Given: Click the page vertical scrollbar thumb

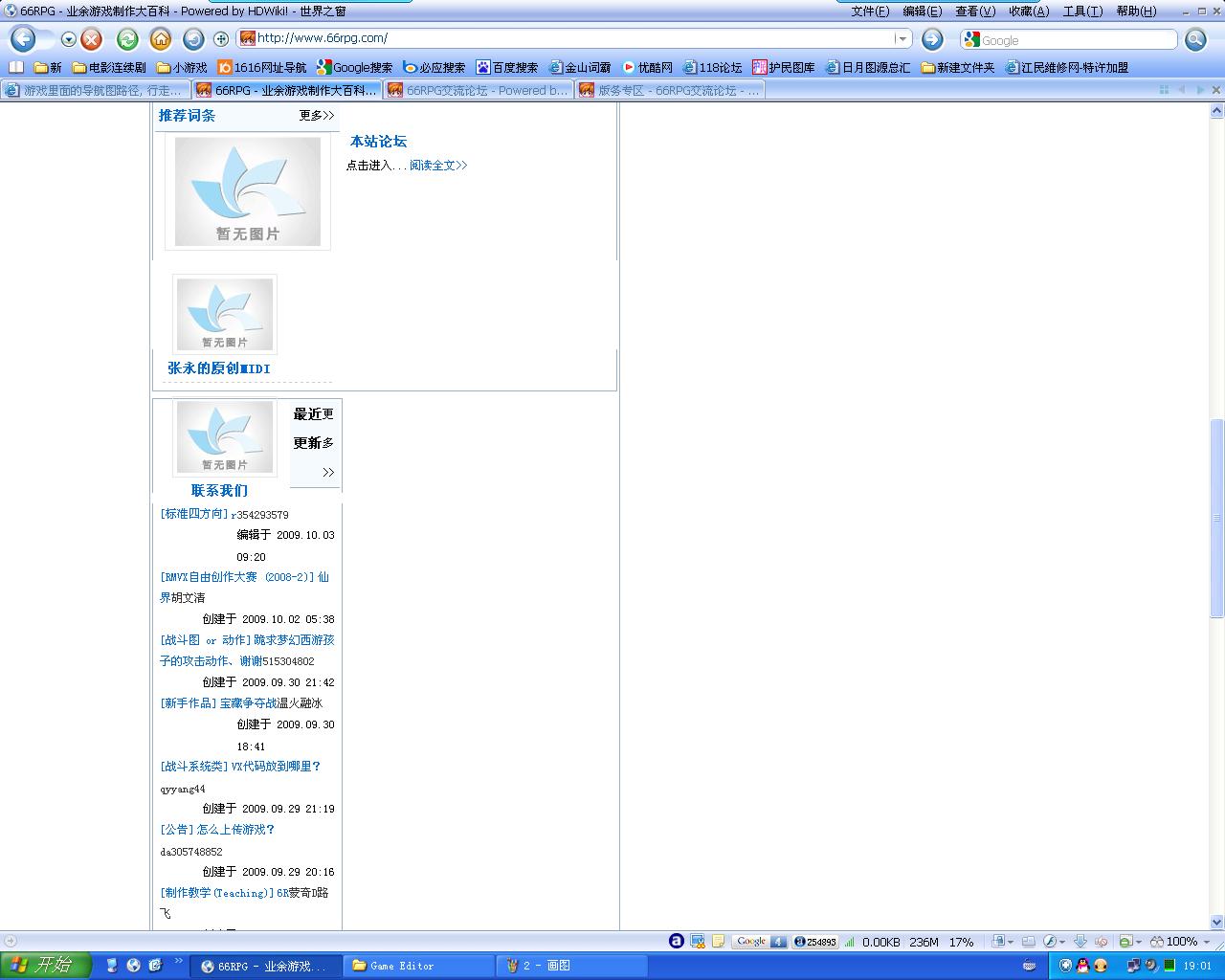Looking at the screenshot, I should 1216,518.
